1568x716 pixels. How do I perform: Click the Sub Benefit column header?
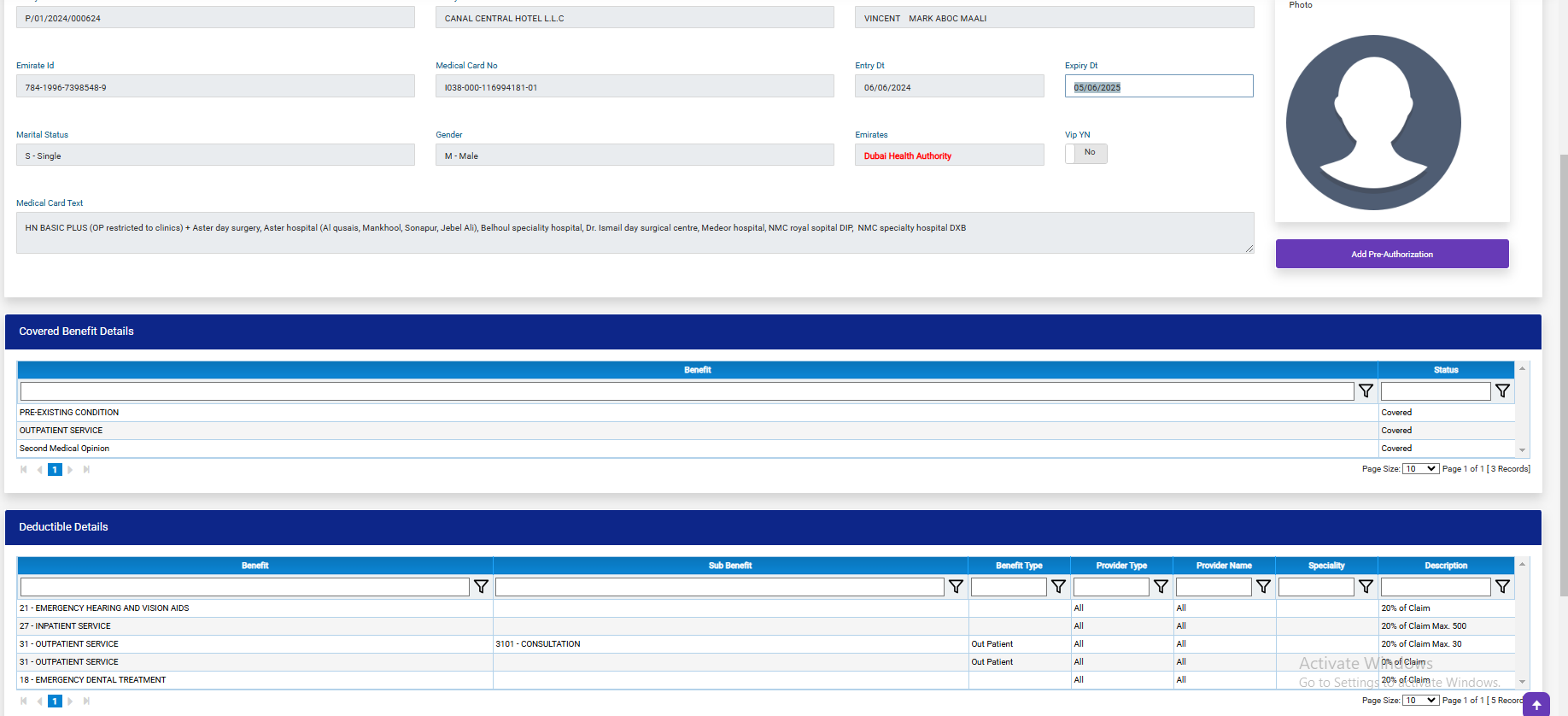click(730, 566)
